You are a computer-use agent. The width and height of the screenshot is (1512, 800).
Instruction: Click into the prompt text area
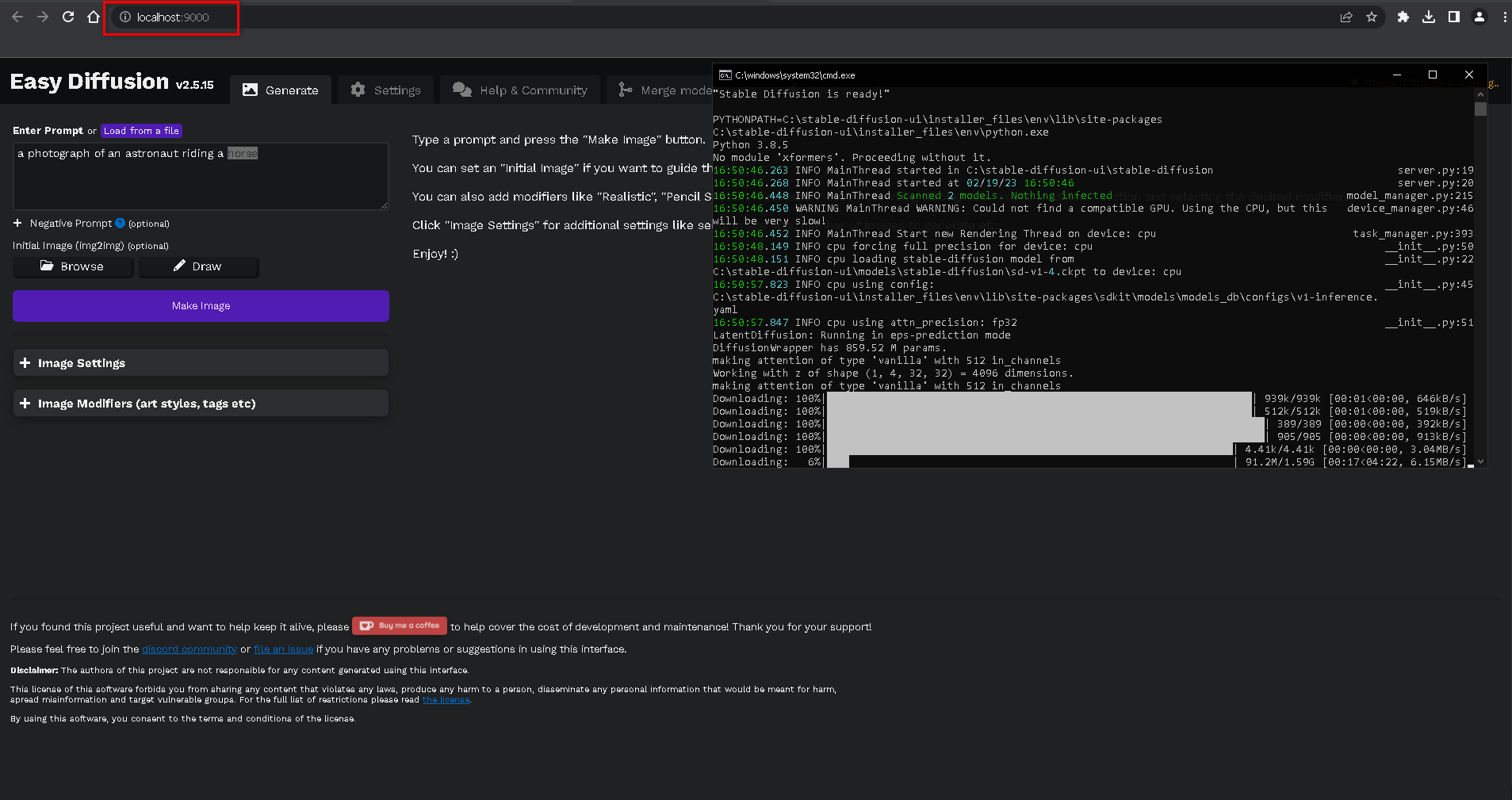pos(201,176)
